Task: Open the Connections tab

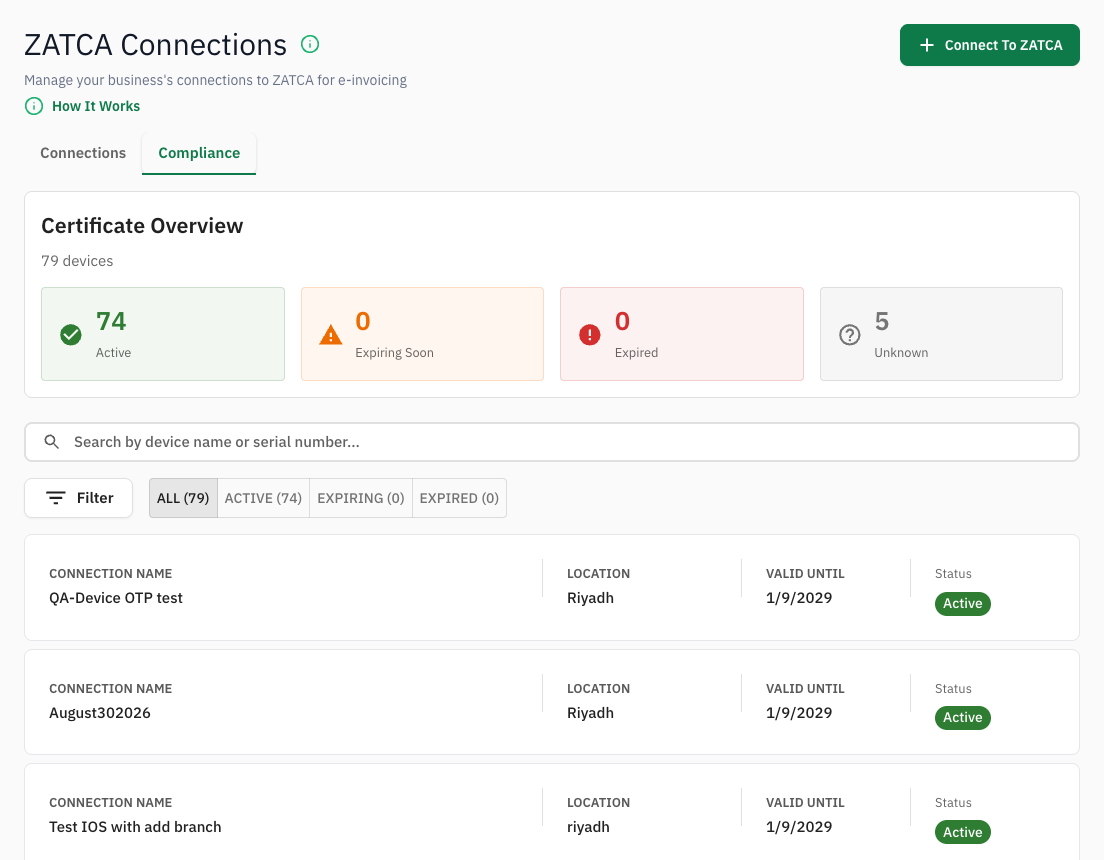Action: pyautogui.click(x=83, y=153)
